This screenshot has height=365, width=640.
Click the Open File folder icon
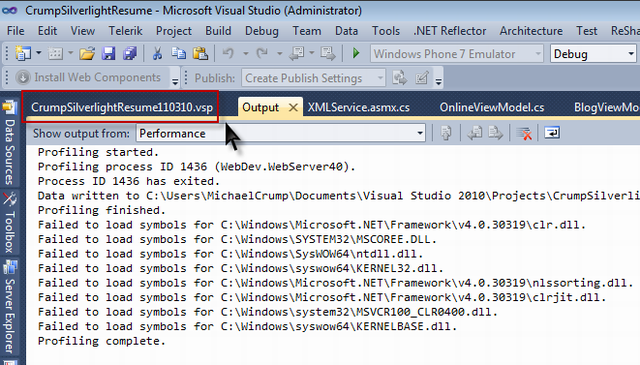click(x=87, y=53)
